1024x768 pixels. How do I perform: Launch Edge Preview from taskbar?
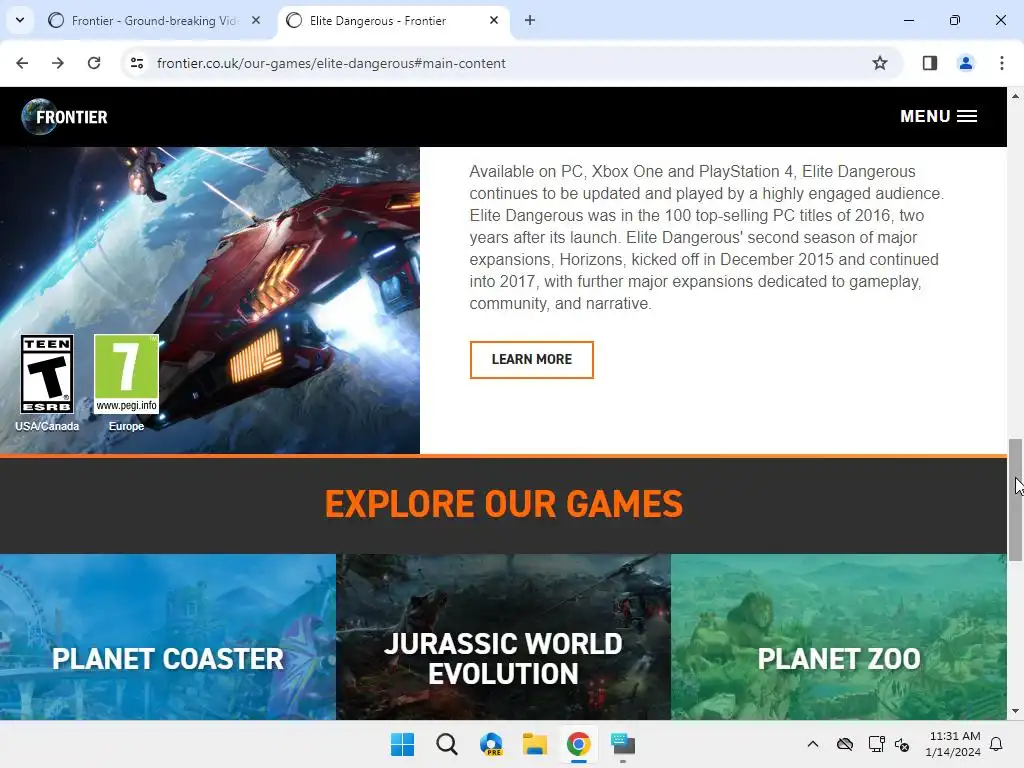[x=491, y=744]
